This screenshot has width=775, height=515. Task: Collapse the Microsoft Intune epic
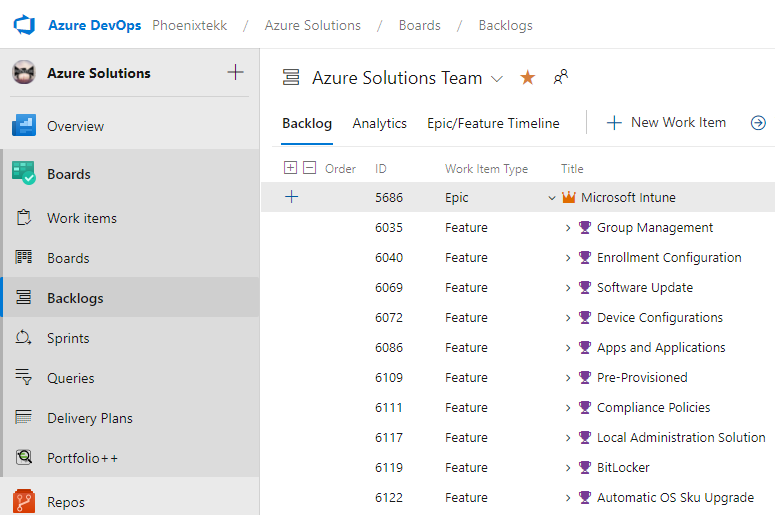(x=552, y=198)
